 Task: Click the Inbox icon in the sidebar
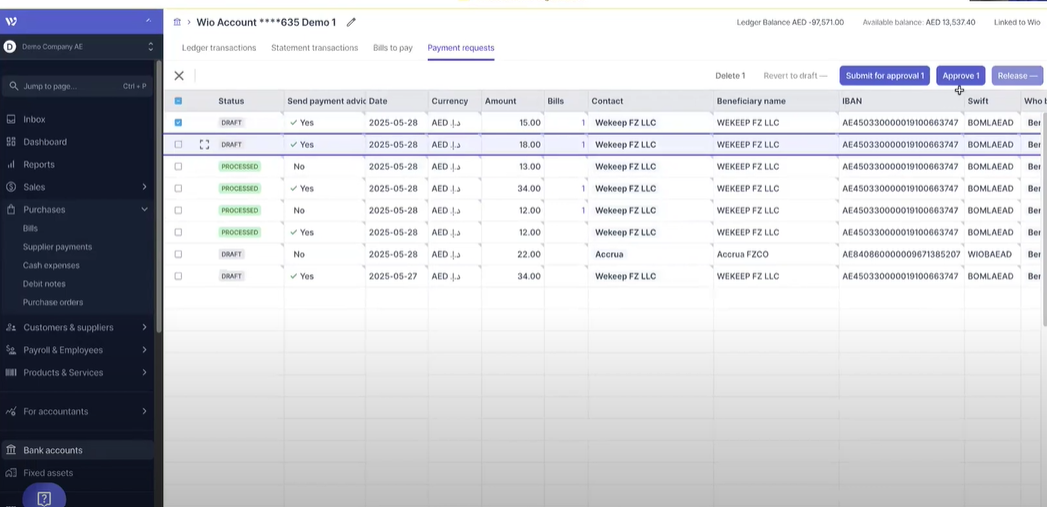(x=12, y=119)
